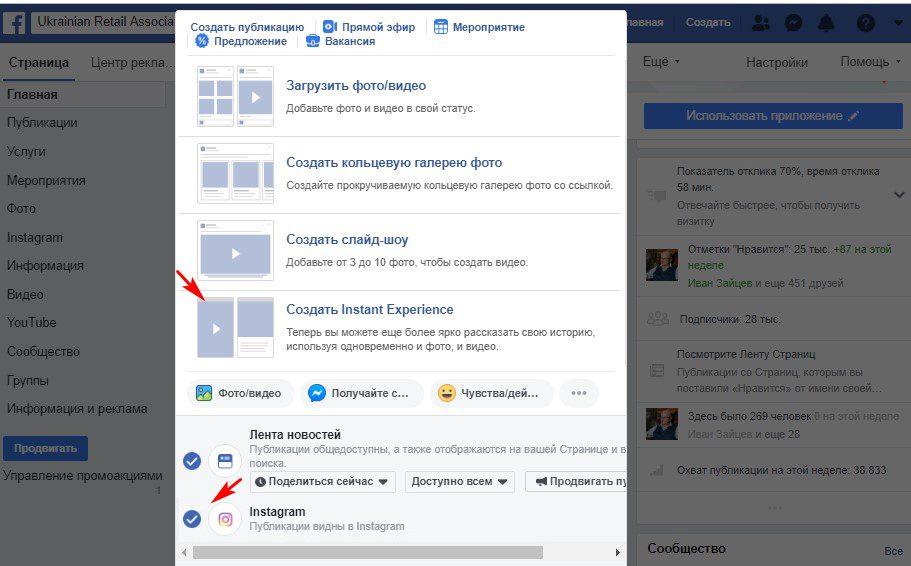Open the Публикации sidebar item
The image size is (911, 566).
42,123
